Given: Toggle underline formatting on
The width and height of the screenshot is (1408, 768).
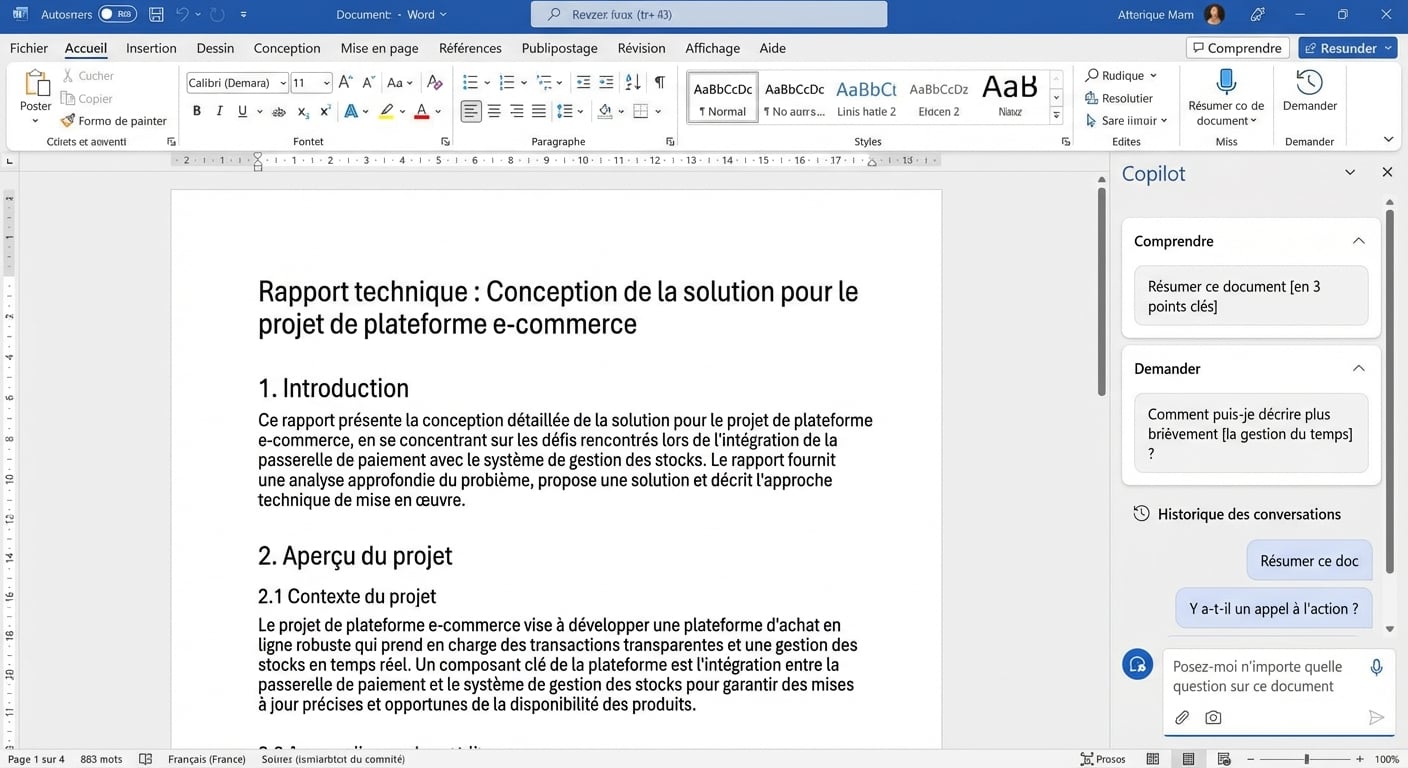Looking at the screenshot, I should pyautogui.click(x=242, y=111).
